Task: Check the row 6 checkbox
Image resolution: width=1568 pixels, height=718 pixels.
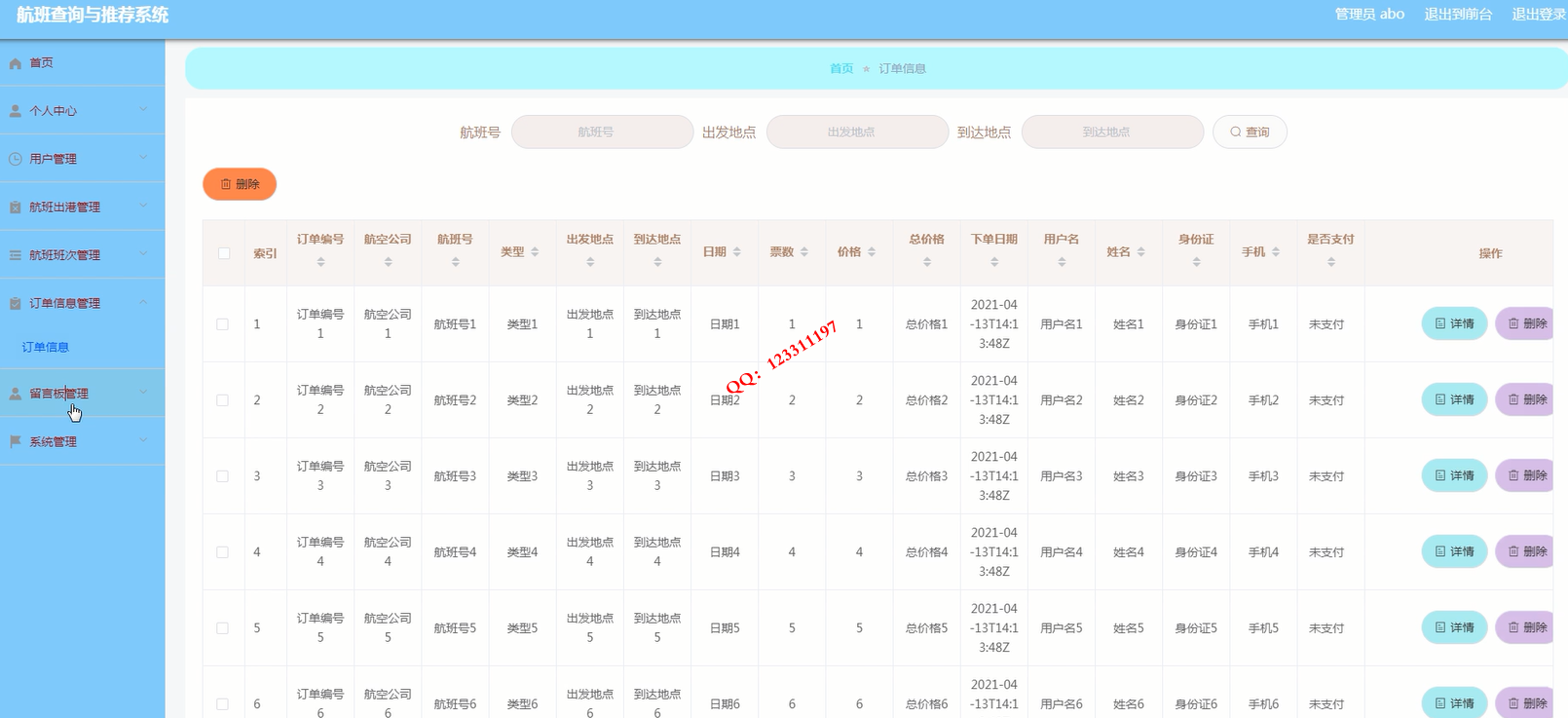Action: click(x=223, y=704)
